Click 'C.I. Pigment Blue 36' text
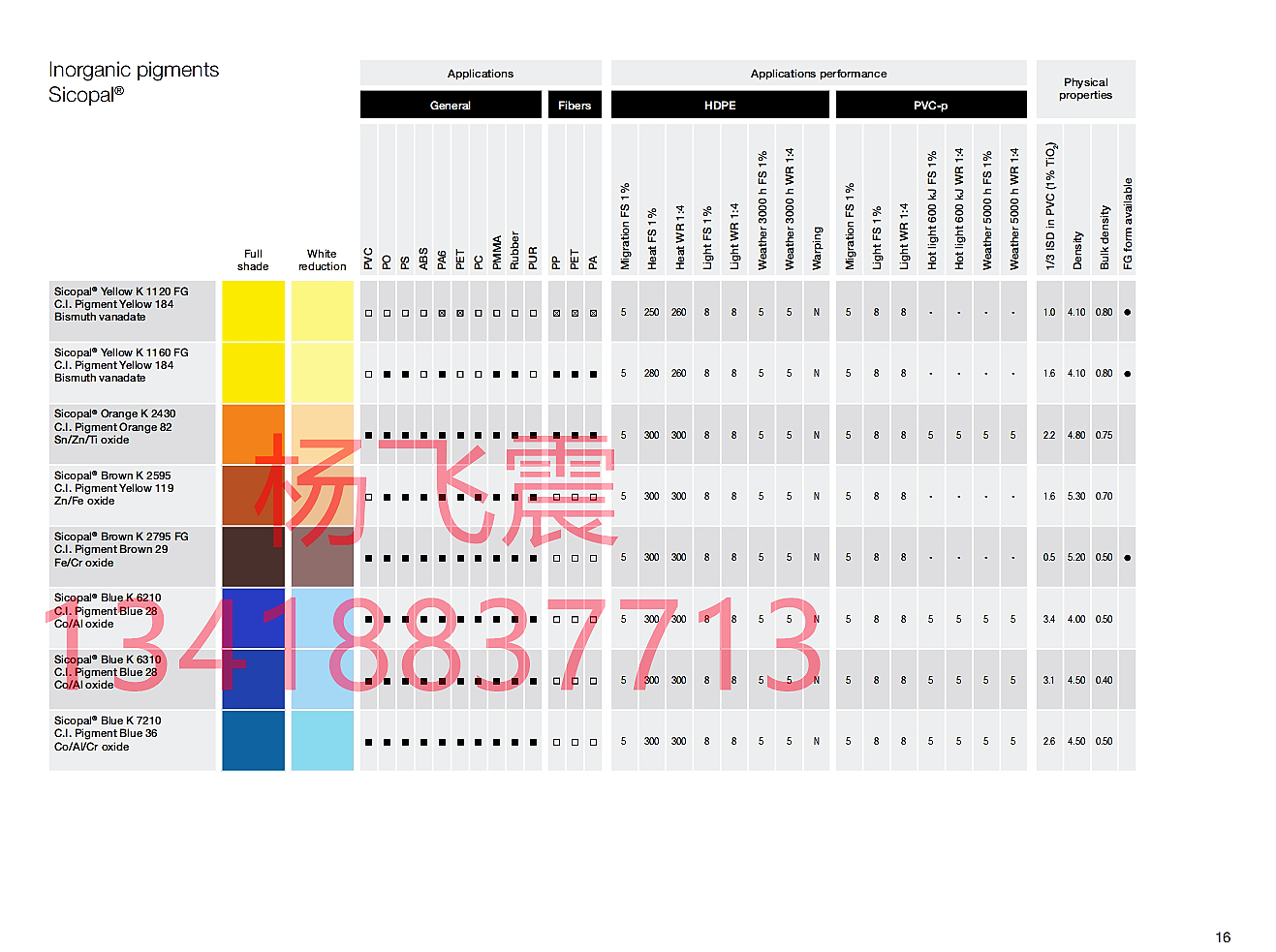The height and width of the screenshot is (952, 1276). coord(106,733)
